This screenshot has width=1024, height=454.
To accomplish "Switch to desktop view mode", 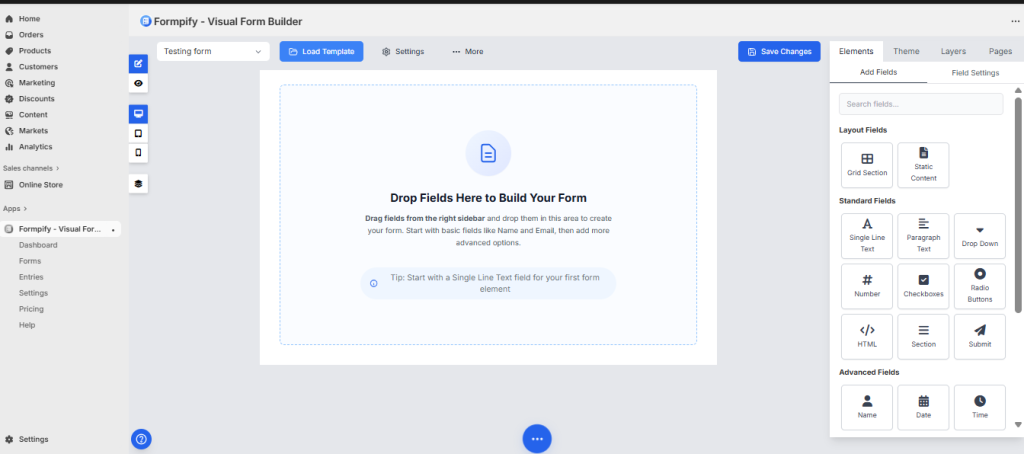I will (x=138, y=113).
